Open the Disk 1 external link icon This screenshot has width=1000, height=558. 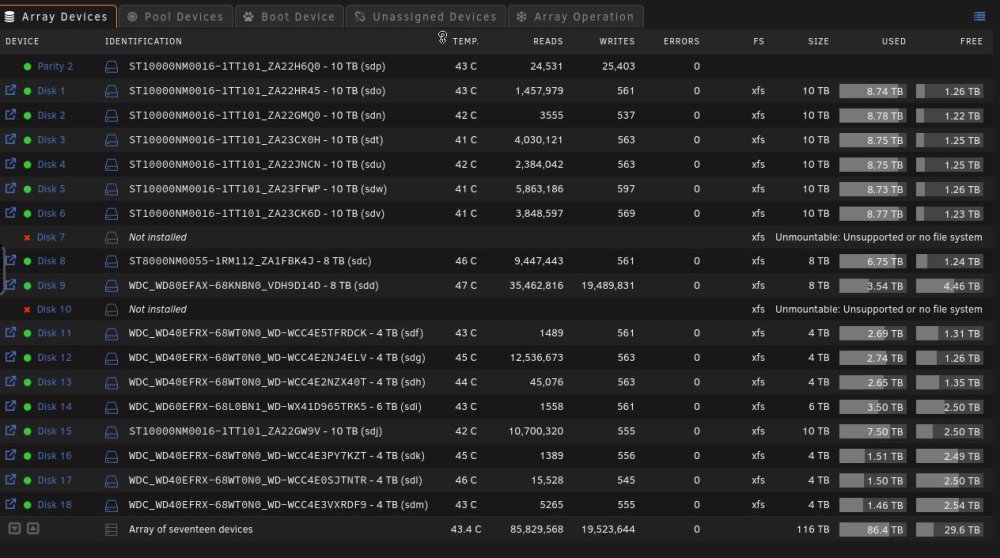tap(10, 90)
